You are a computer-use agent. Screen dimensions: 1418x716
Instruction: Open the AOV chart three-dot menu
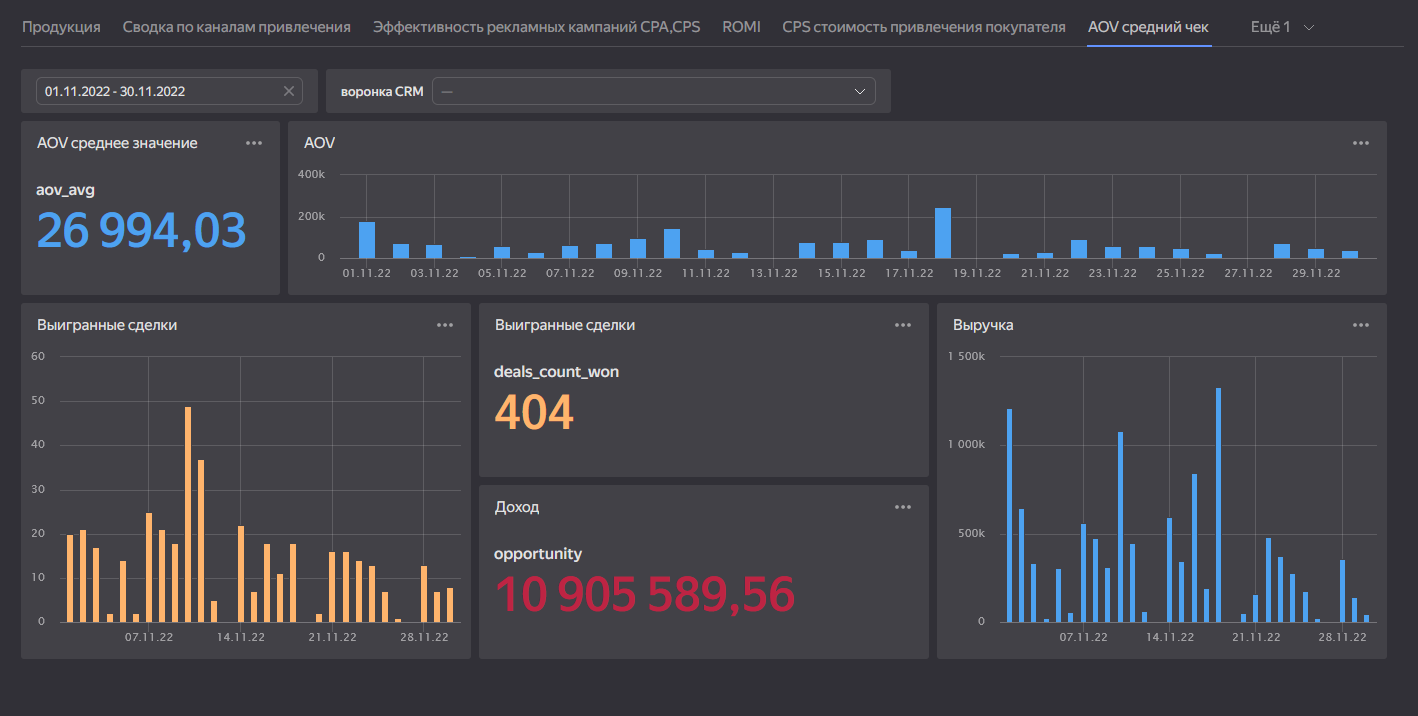(1361, 143)
